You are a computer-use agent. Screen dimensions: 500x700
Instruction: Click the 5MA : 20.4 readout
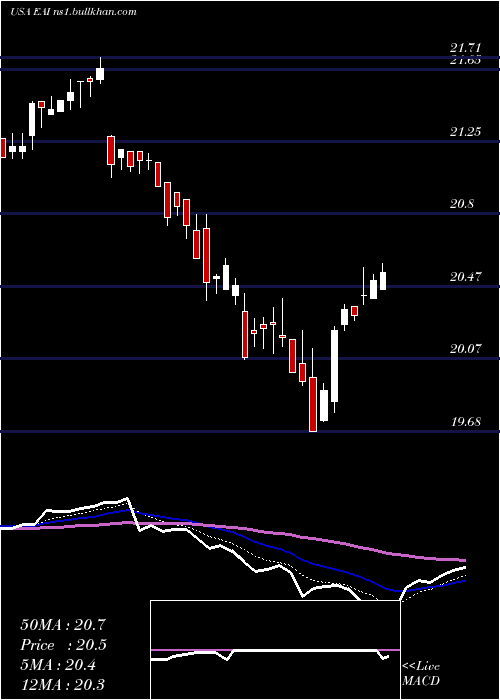(x=58, y=666)
